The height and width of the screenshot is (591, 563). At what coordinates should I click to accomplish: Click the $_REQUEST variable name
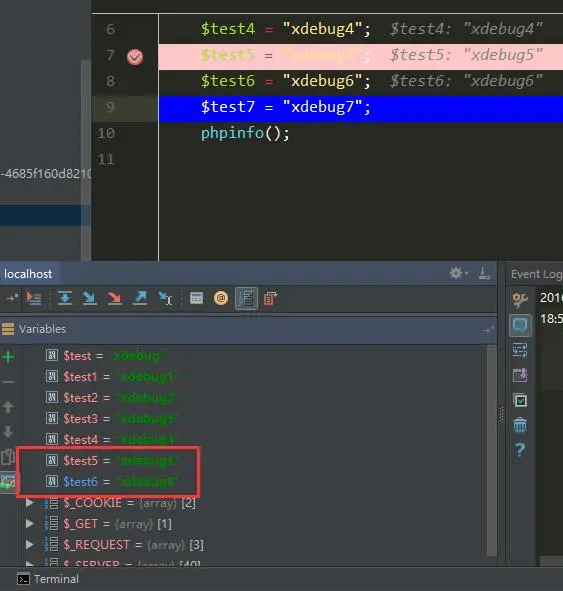[x=97, y=545]
